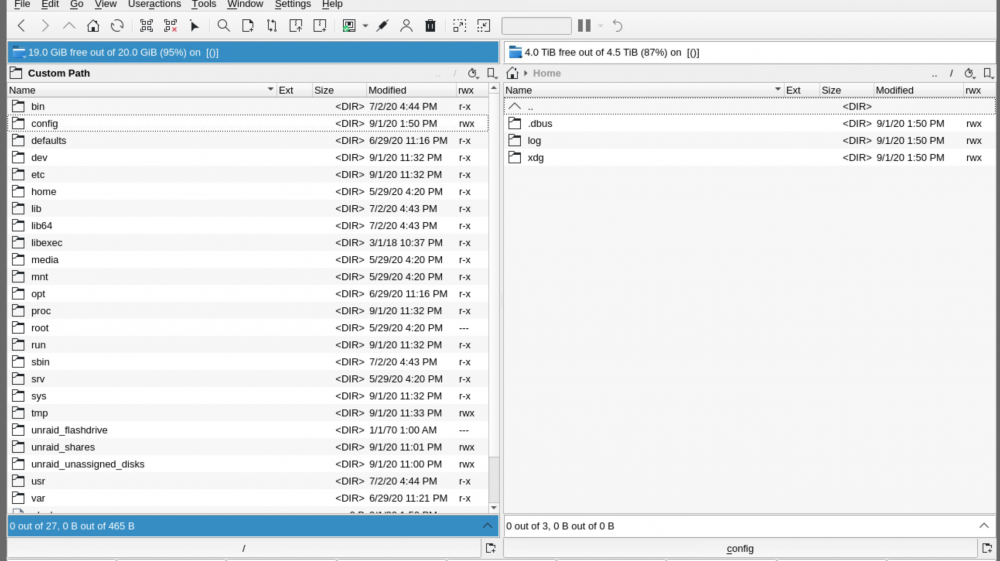The height and width of the screenshot is (561, 1000).
Task: Click right panel parent '..' button
Action: [934, 73]
